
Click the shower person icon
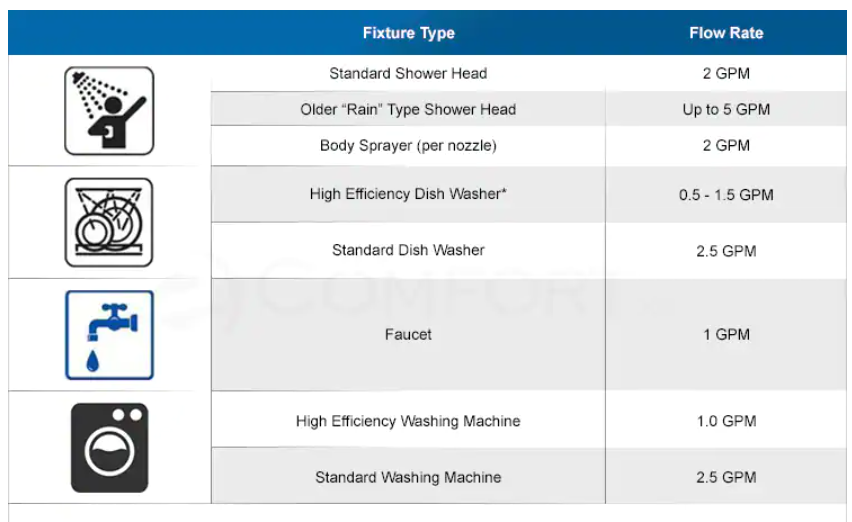[109, 111]
